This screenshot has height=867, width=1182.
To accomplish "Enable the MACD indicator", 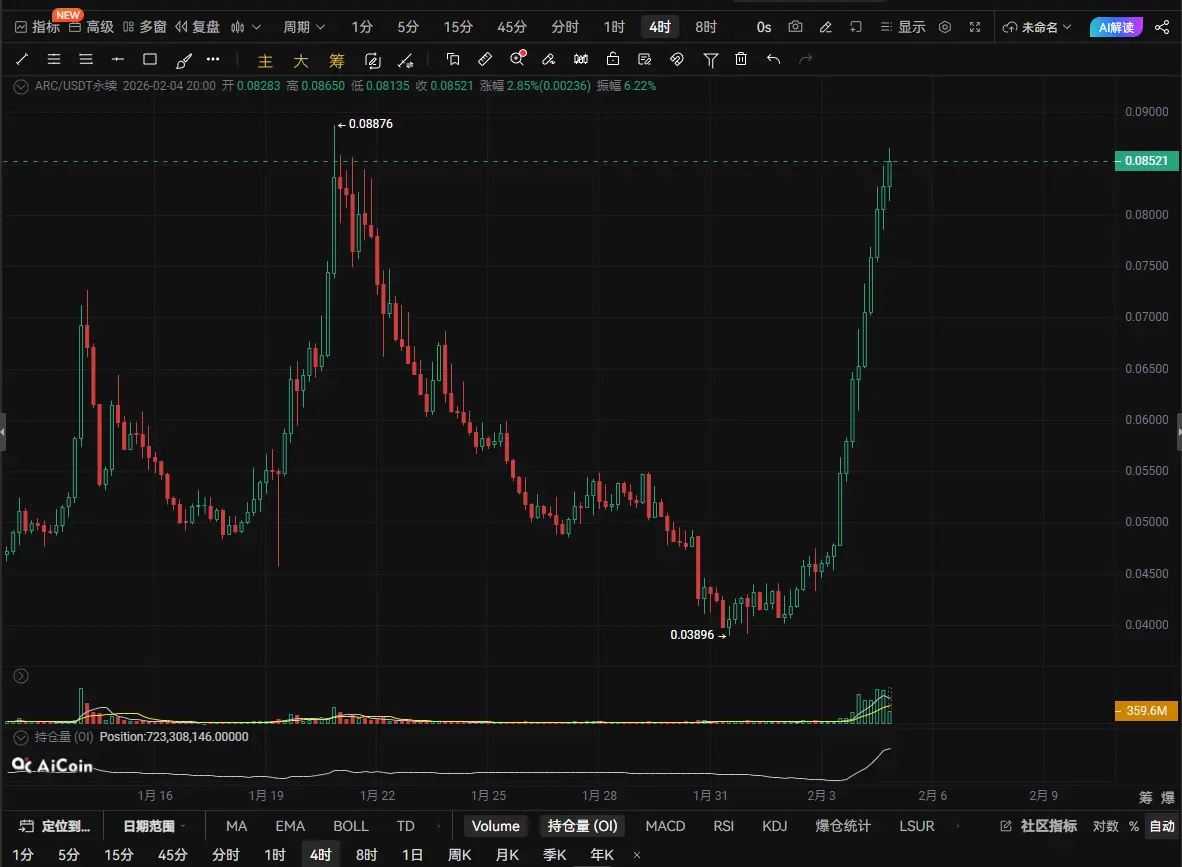I will [665, 826].
